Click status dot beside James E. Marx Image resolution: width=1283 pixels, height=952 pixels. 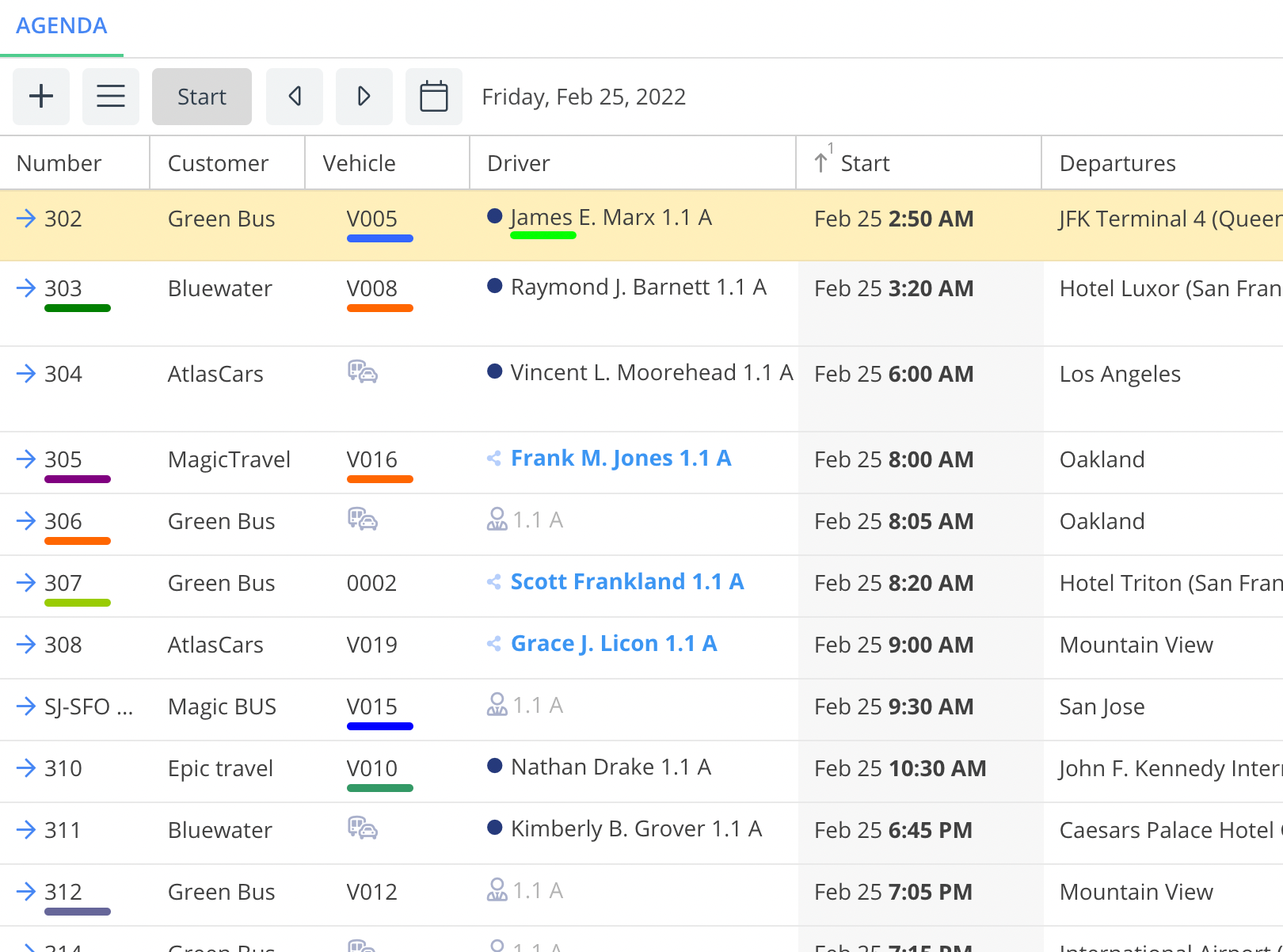[x=495, y=216]
